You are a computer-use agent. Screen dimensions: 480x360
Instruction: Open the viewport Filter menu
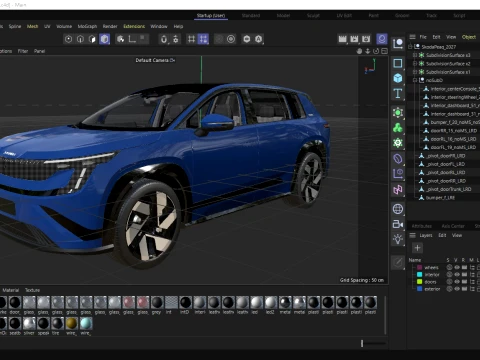[23, 51]
